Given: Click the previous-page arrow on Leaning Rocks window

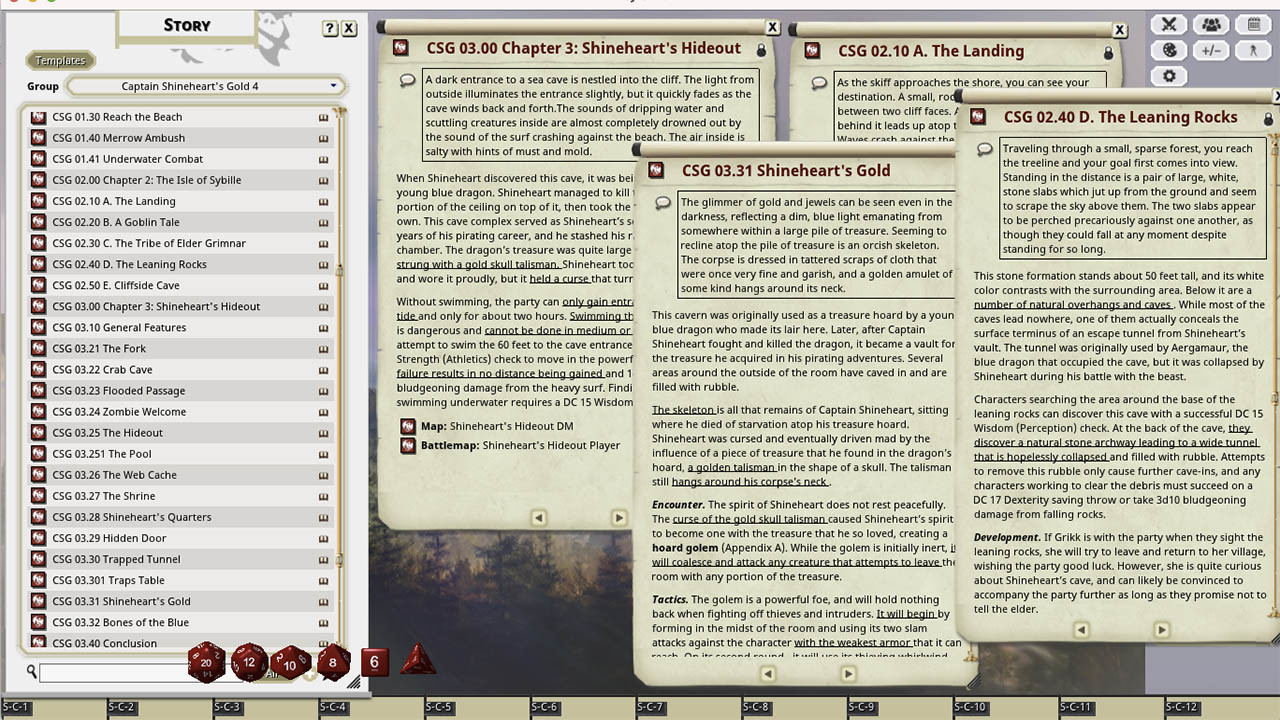Looking at the screenshot, I should click(1081, 630).
